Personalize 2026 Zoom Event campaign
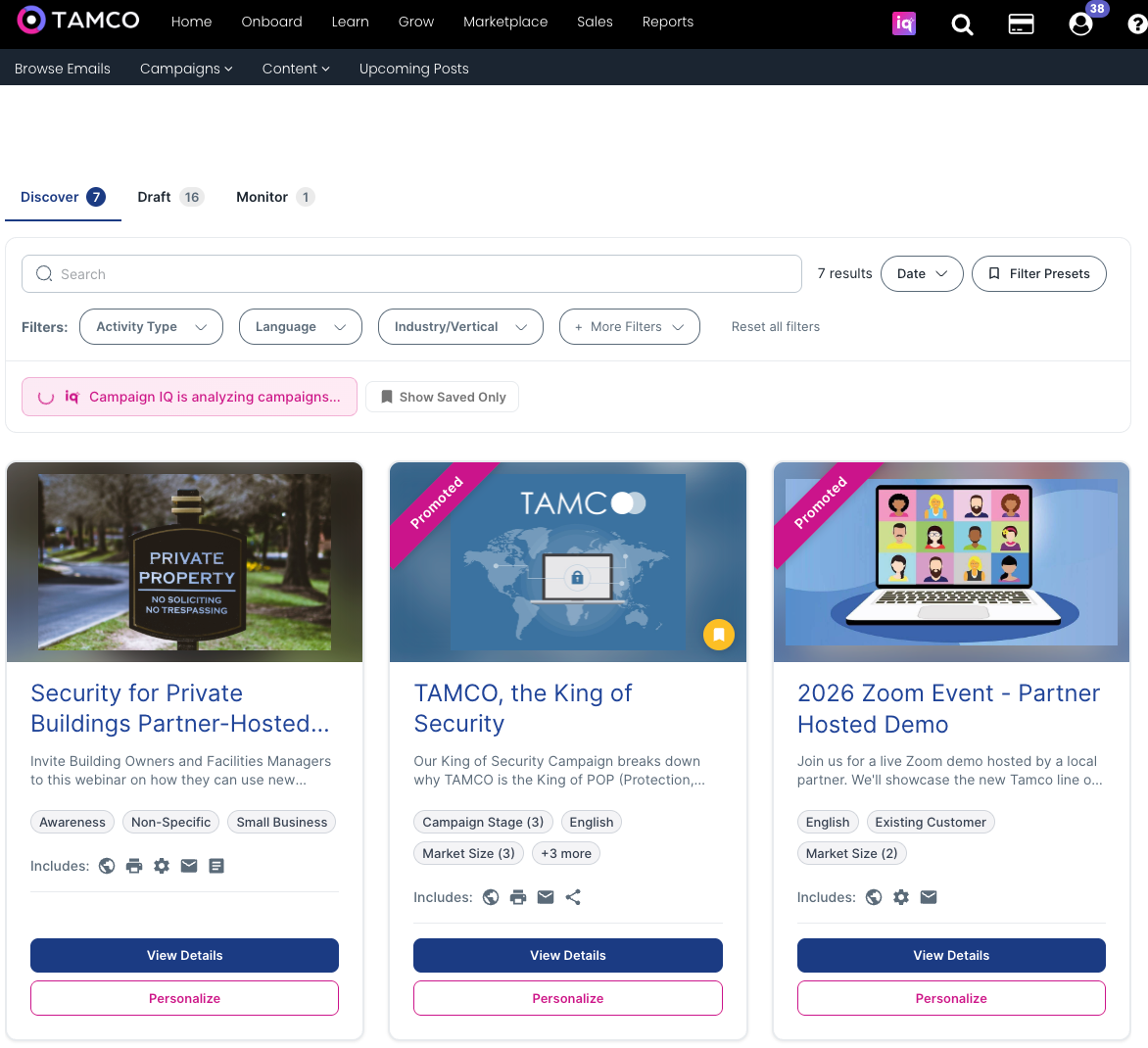This screenshot has height=1048, width=1148. click(951, 998)
